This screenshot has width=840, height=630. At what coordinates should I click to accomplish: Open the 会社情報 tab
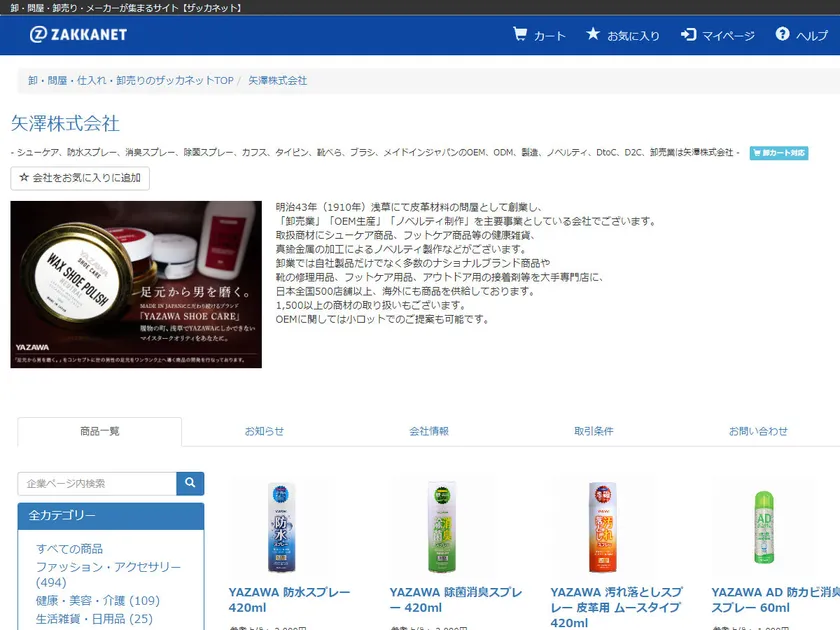(x=428, y=431)
